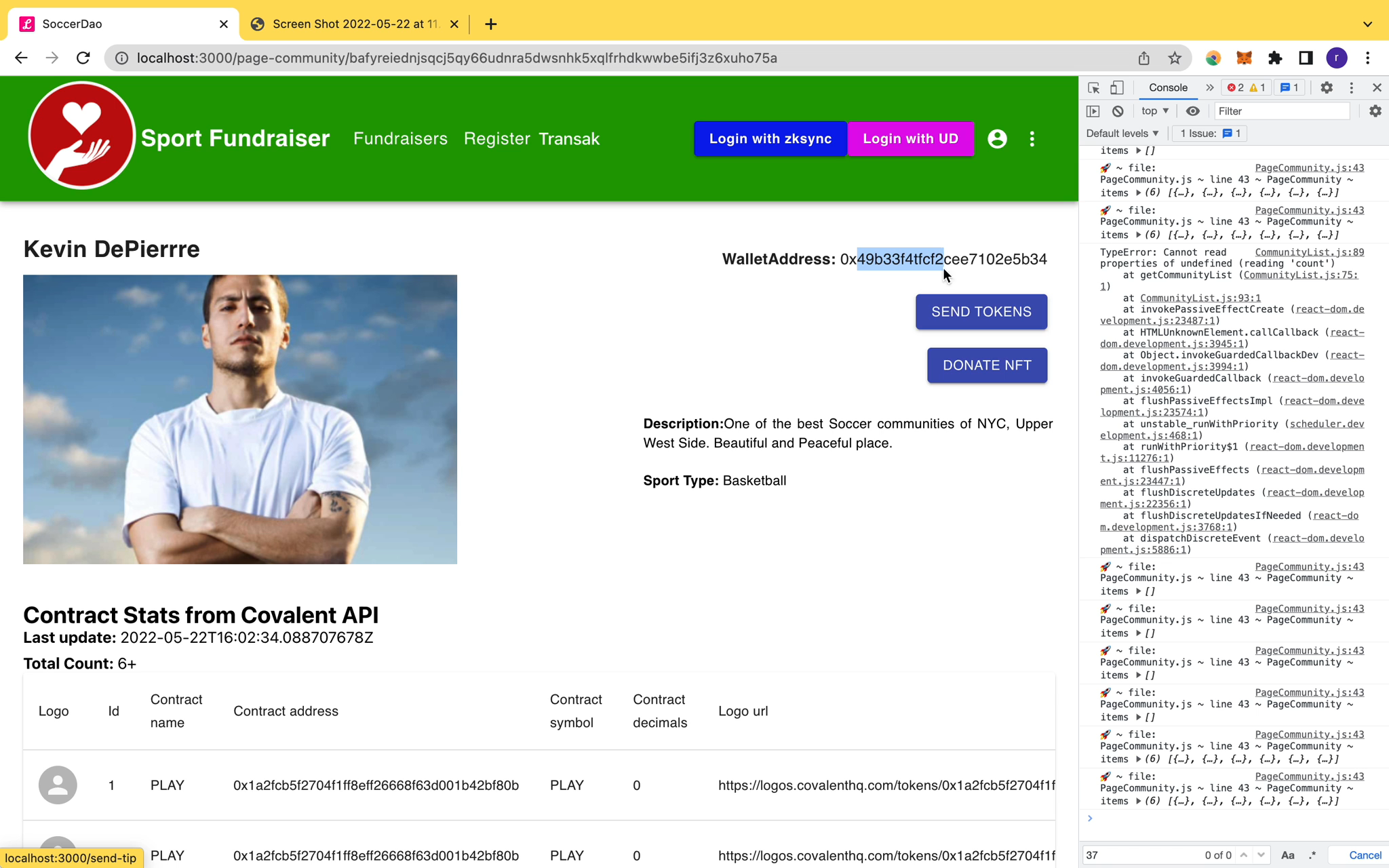Click the chrome extension icon left of MetaMask
1389x868 pixels.
[1213, 58]
